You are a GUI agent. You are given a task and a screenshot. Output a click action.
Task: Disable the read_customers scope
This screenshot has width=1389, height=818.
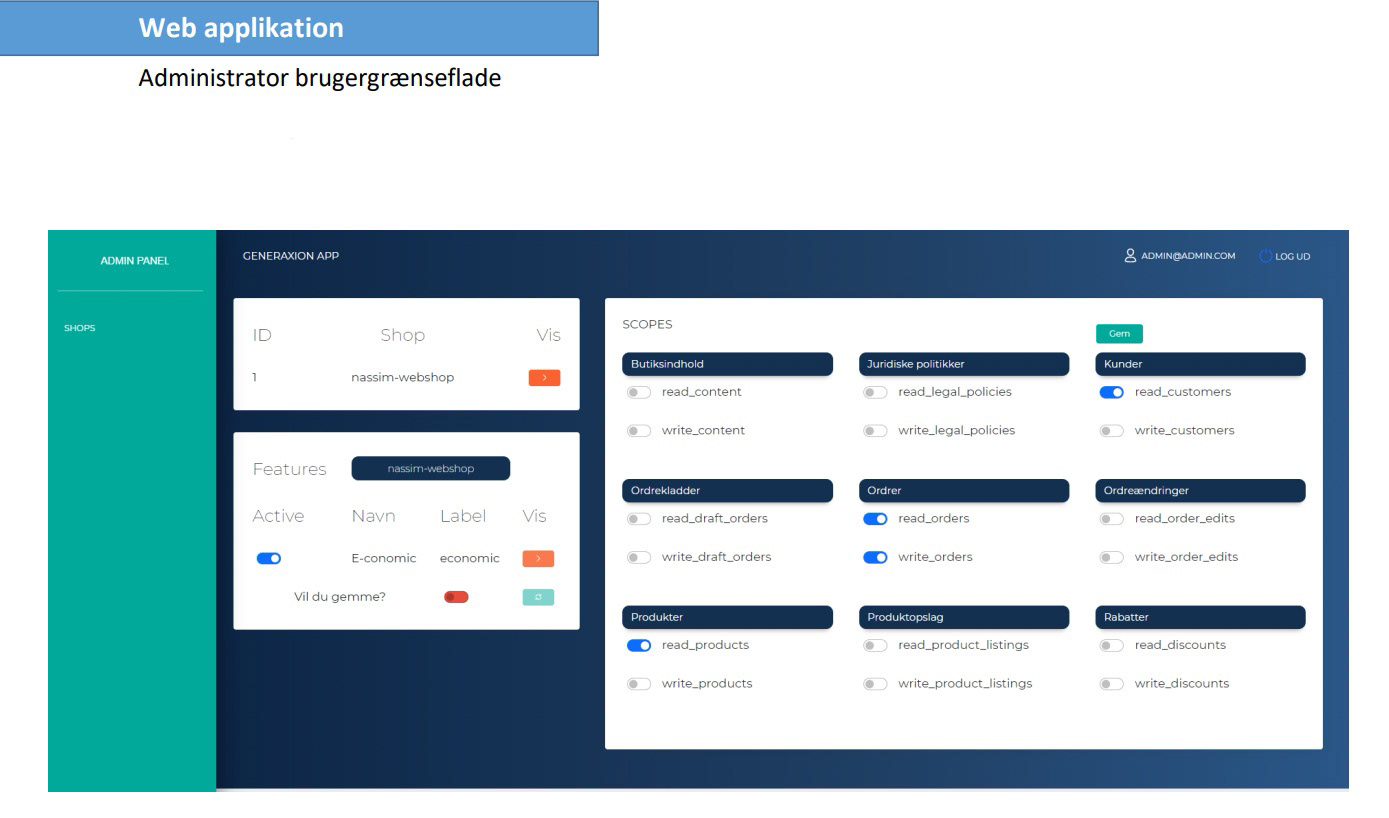(1111, 393)
